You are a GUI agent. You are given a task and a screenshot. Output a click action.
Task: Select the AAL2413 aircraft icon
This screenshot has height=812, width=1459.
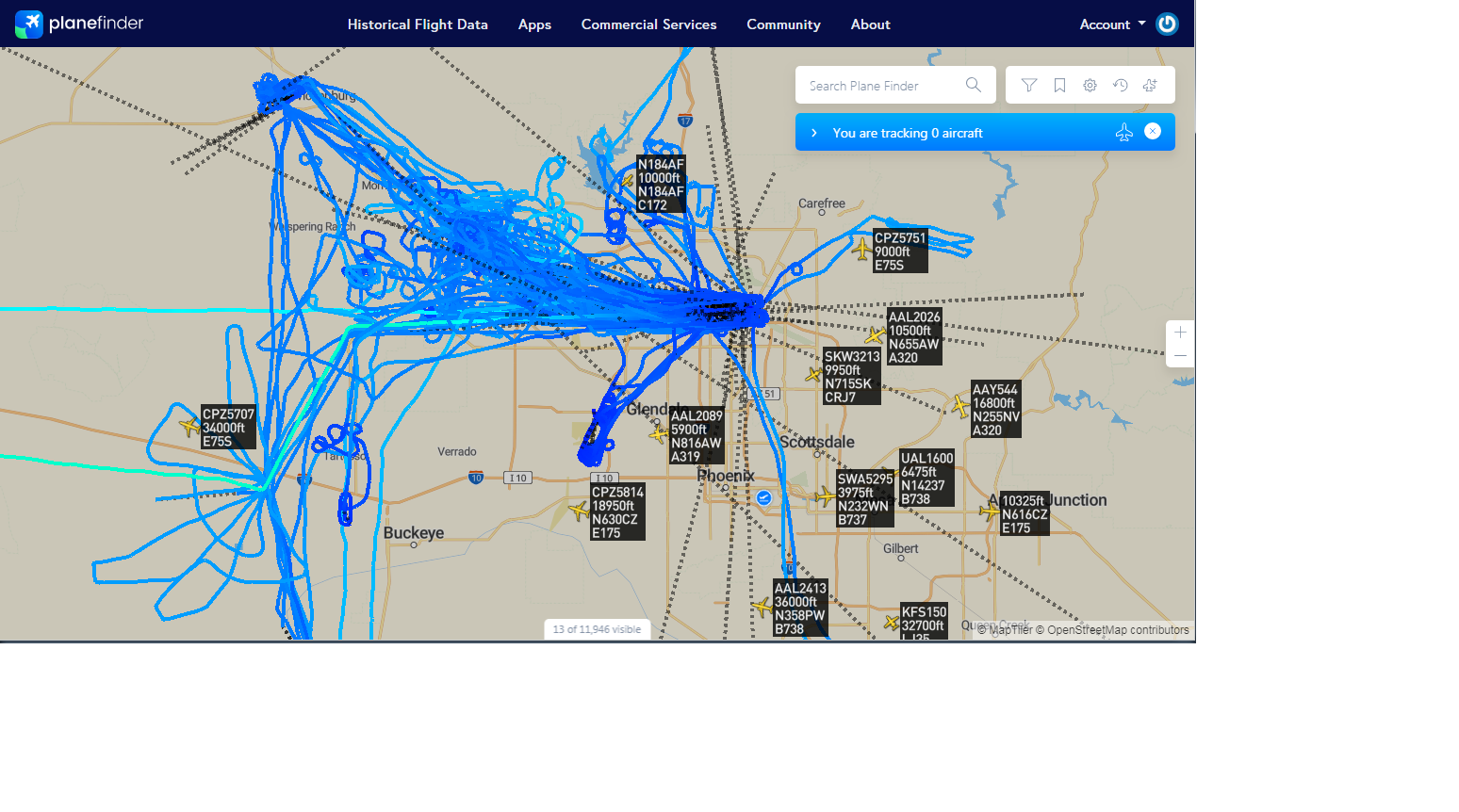point(762,608)
